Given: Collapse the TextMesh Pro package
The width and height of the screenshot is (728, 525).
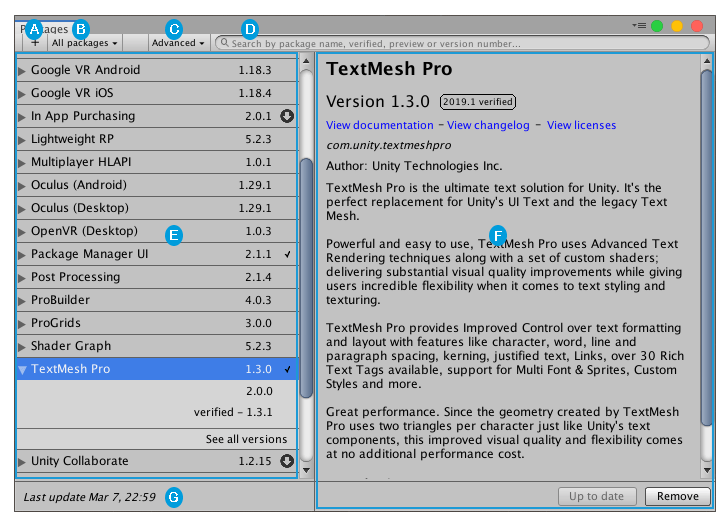Looking at the screenshot, I should tap(22, 369).
